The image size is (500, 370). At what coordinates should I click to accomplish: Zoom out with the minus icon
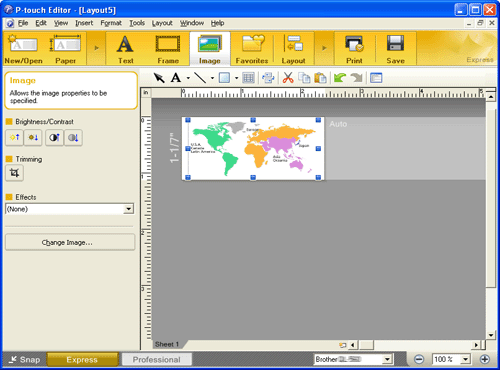pyautogui.click(x=419, y=359)
